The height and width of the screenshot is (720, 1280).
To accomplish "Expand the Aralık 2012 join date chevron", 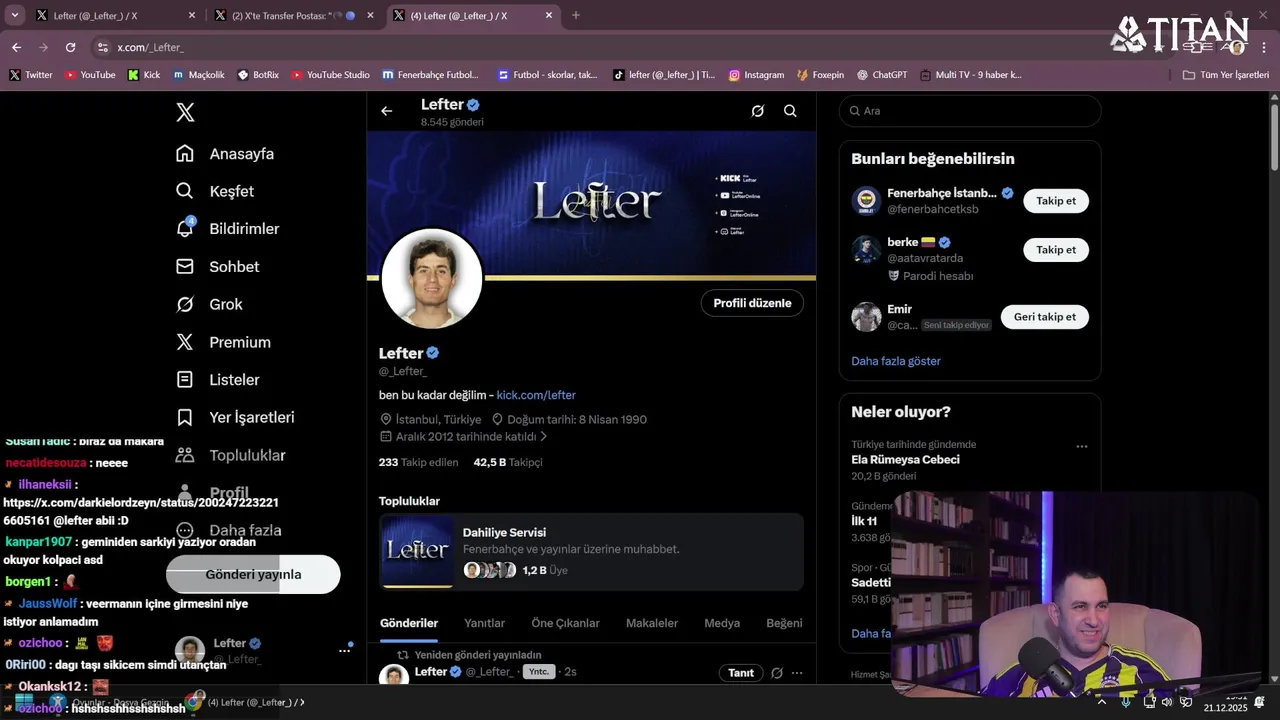I will click(x=544, y=437).
